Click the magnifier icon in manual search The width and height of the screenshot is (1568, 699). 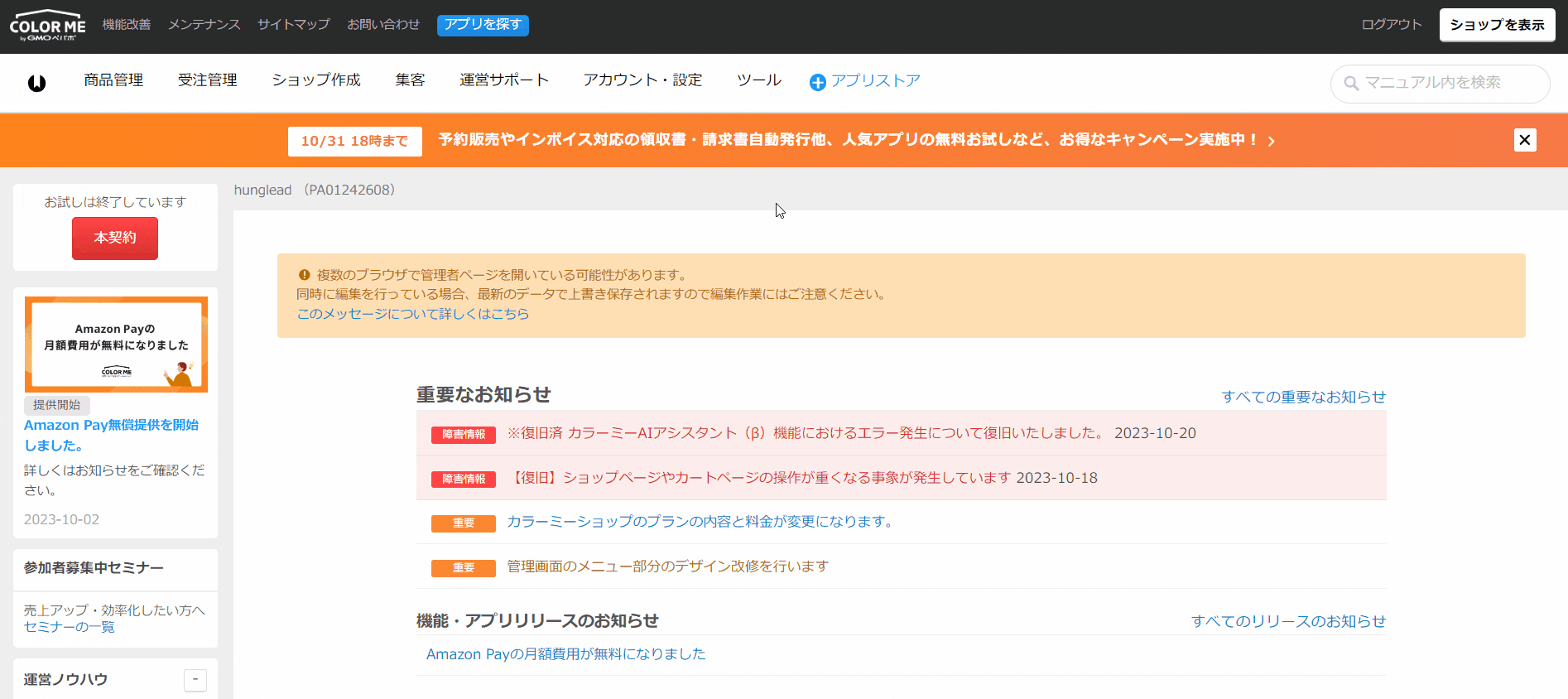tap(1351, 84)
